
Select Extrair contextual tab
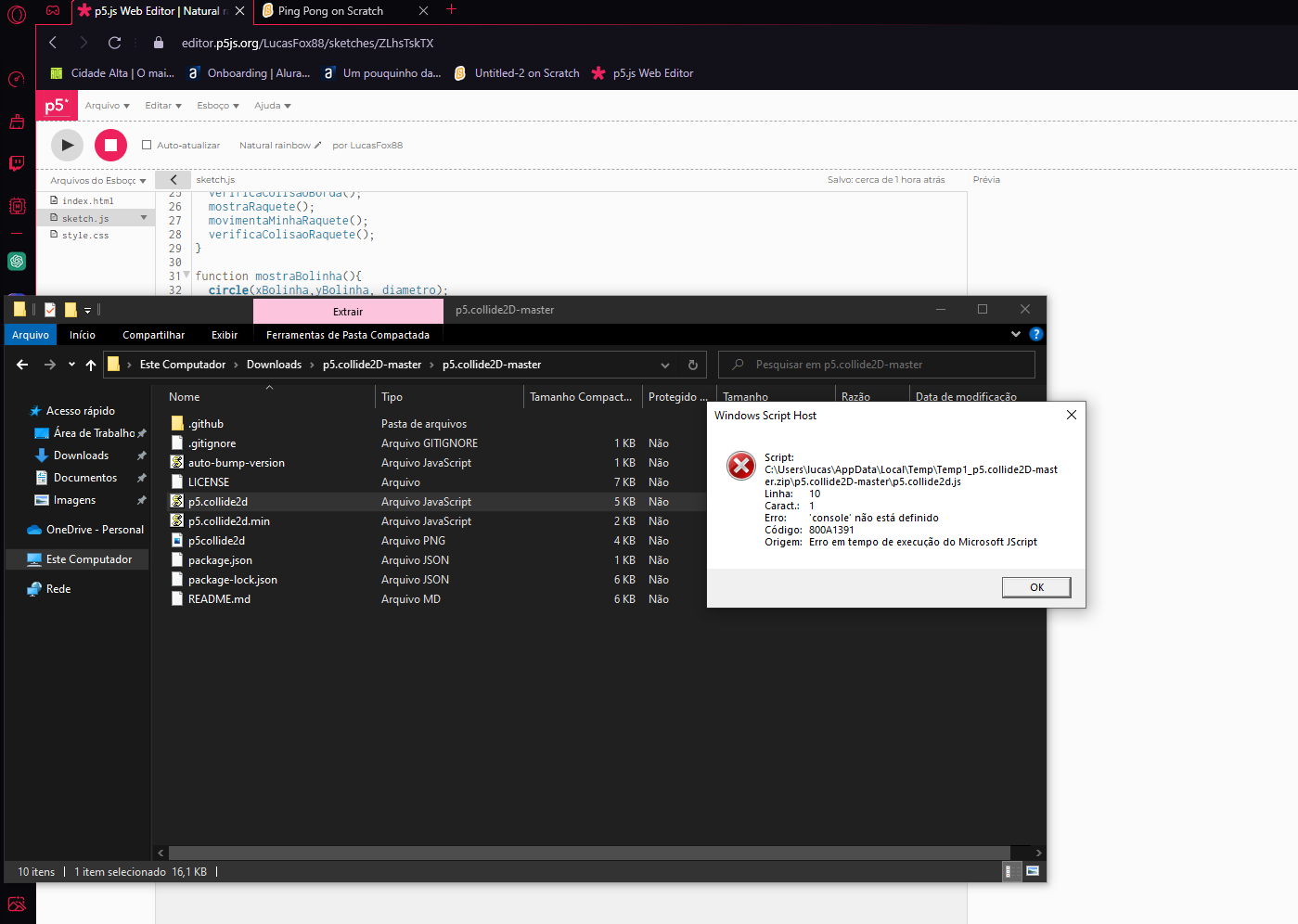pyautogui.click(x=348, y=311)
